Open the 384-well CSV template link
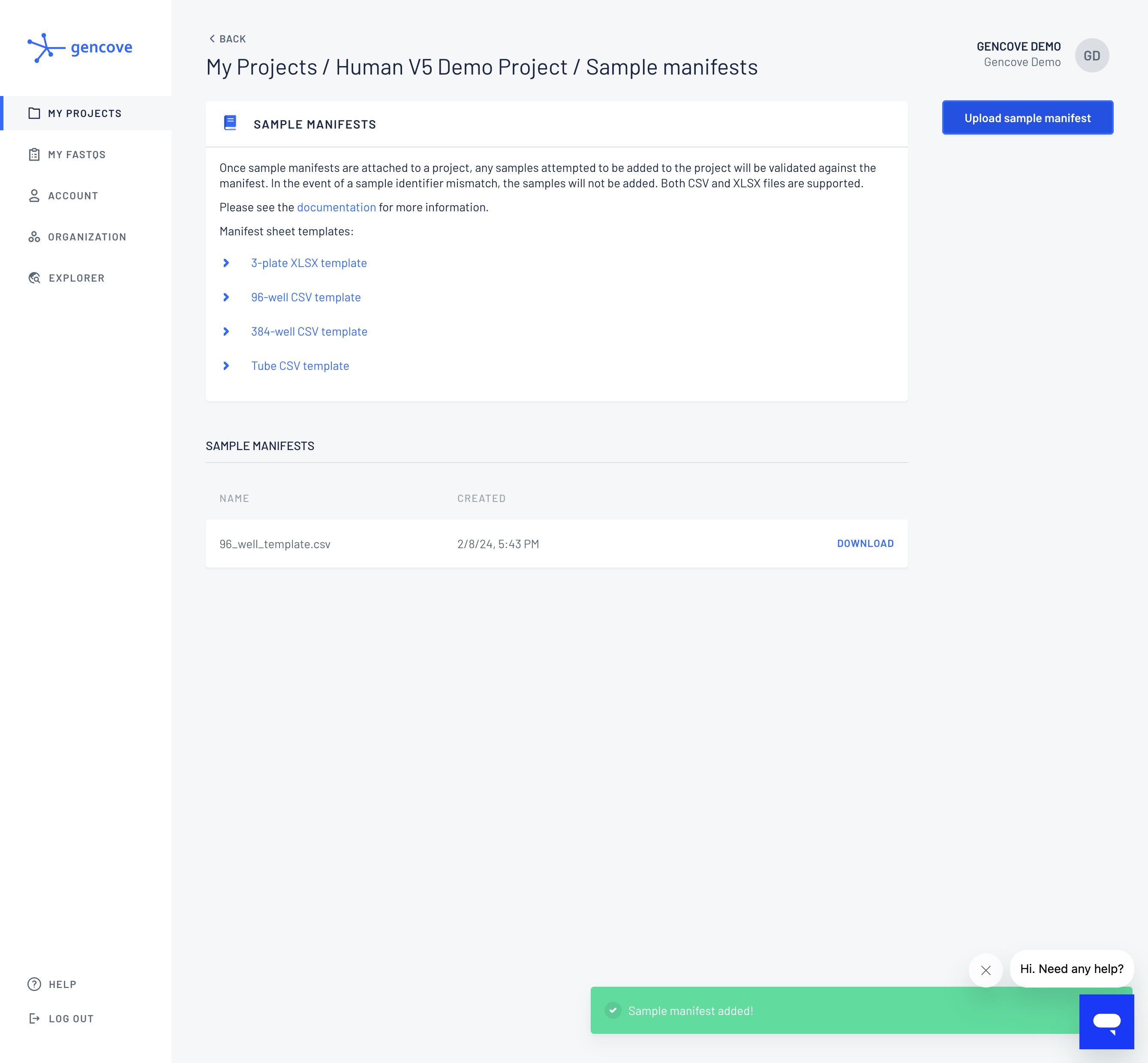Viewport: 1148px width, 1063px height. coord(309,331)
